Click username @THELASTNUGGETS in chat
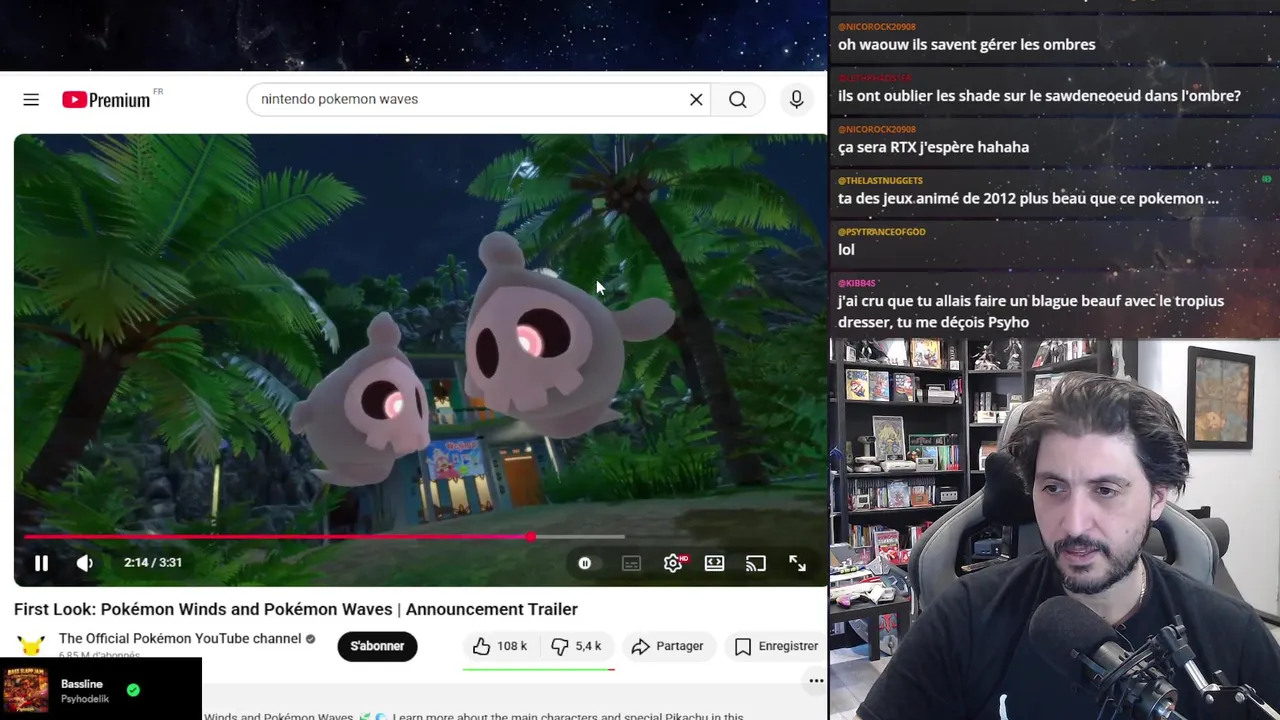This screenshot has width=1280, height=720. (880, 180)
